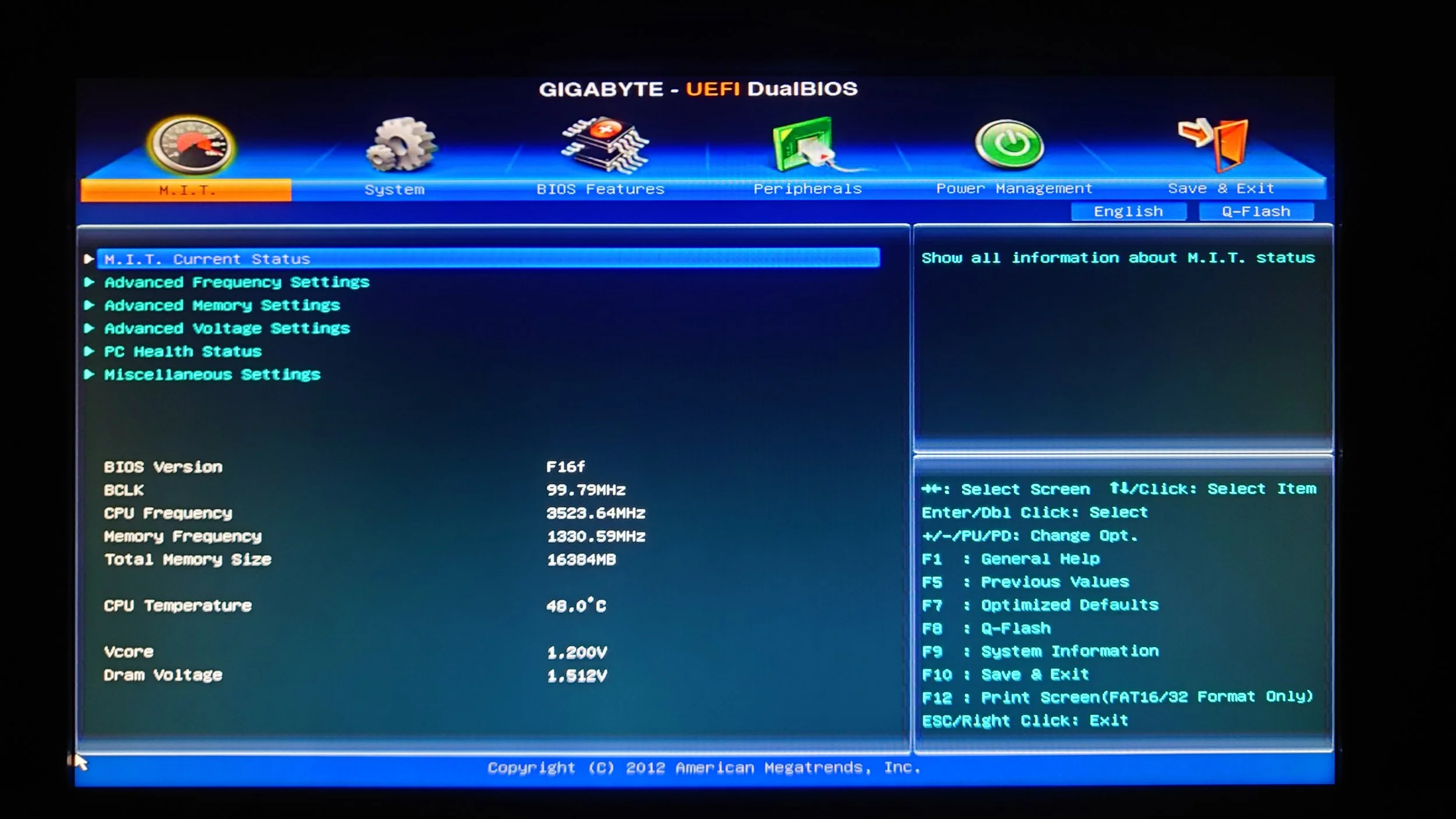This screenshot has width=1456, height=819.
Task: Click the BIOS Features chip icon
Action: click(604, 144)
